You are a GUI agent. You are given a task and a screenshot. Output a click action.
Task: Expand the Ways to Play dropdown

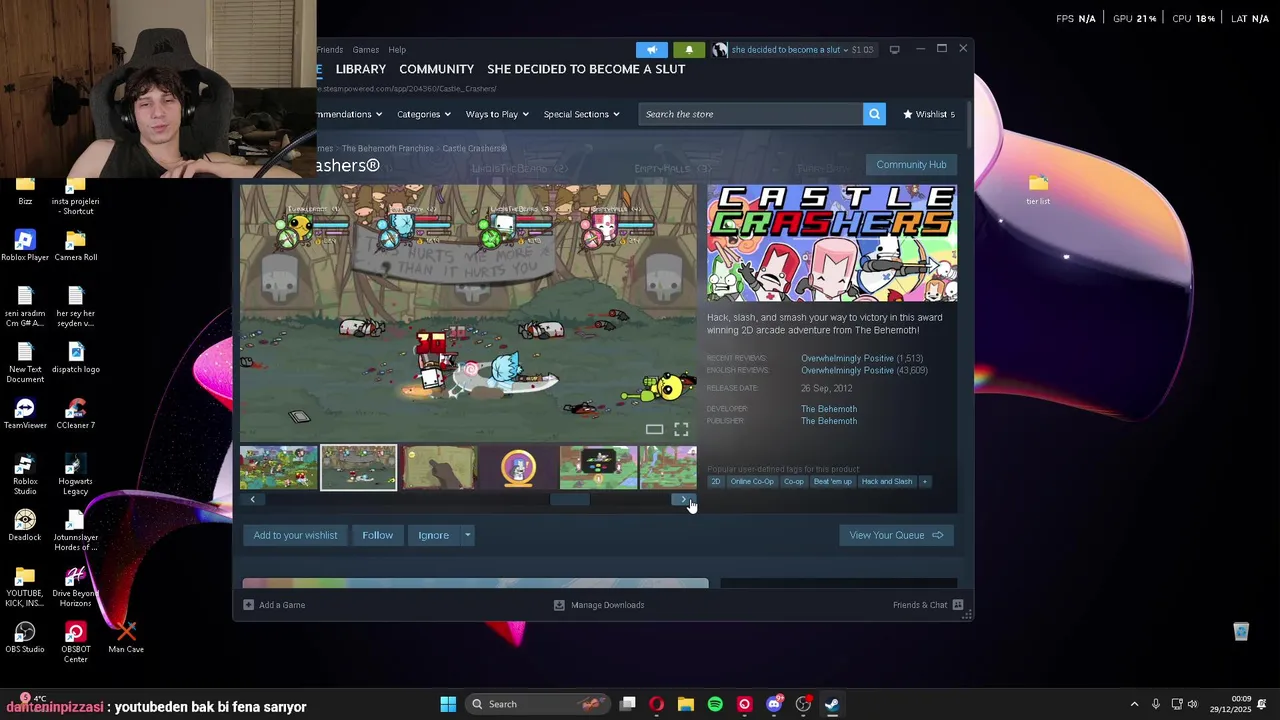point(496,114)
